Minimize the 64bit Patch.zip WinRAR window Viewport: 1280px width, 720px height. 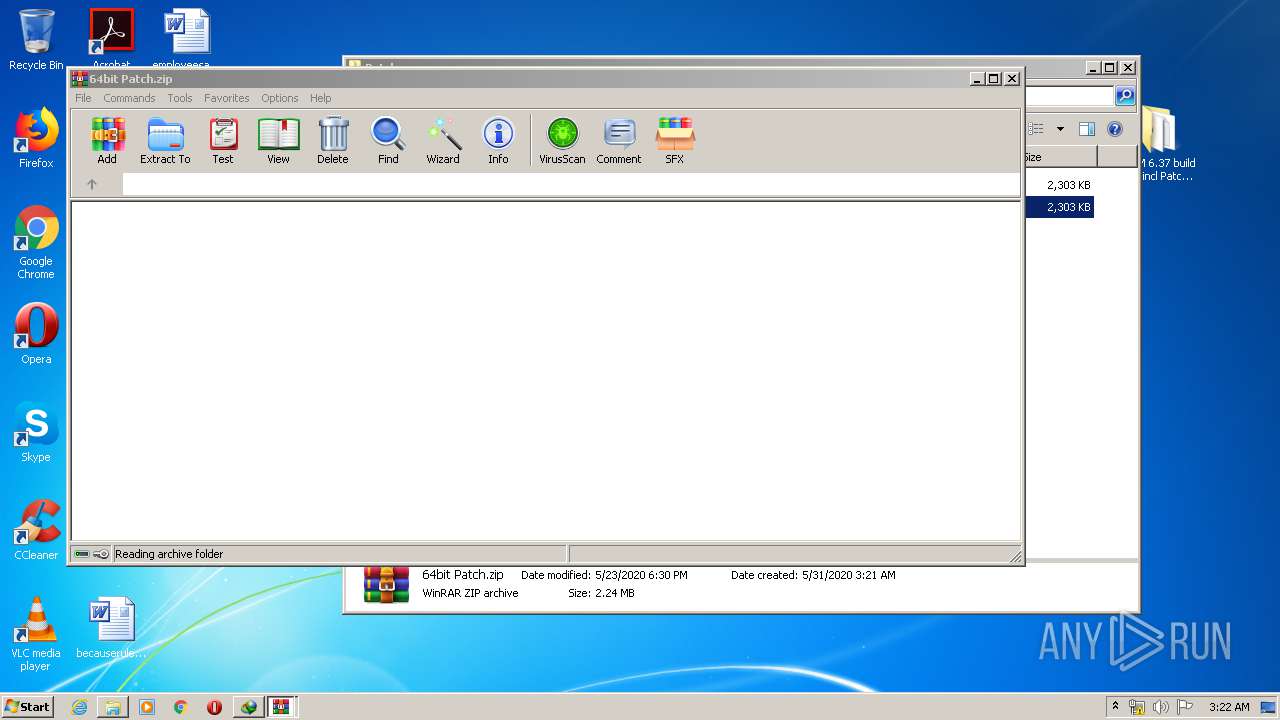(977, 79)
